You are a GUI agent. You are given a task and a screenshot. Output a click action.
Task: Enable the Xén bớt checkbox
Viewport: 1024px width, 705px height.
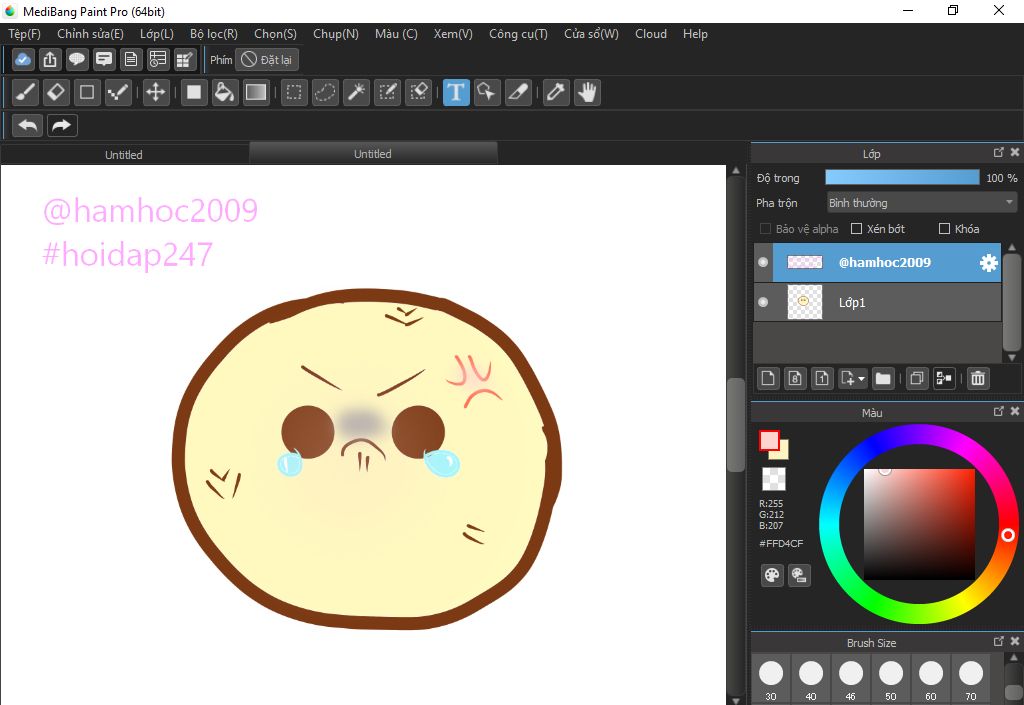(856, 228)
